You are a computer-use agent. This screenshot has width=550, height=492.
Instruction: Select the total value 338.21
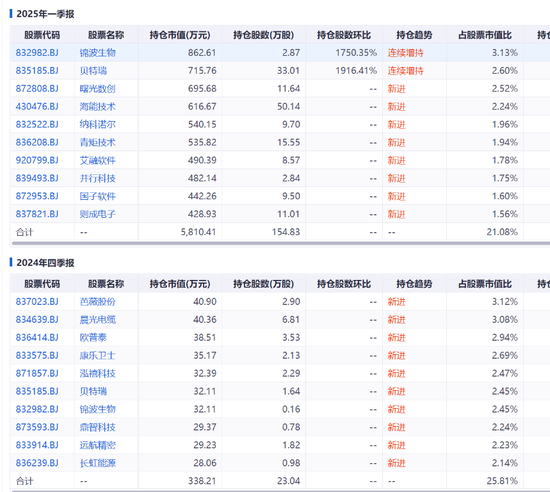[202, 480]
